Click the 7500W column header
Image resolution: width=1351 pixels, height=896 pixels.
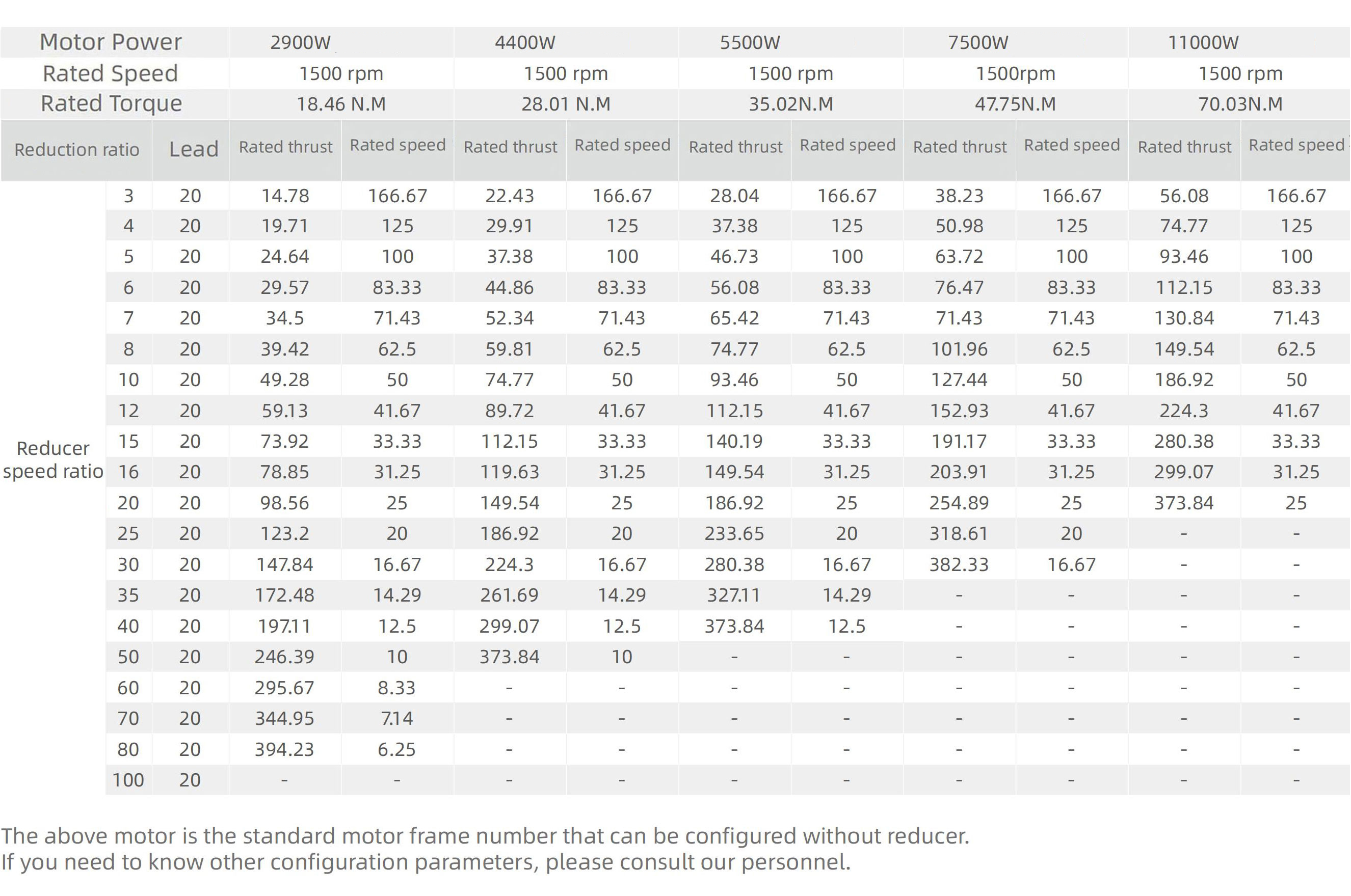[x=977, y=42]
